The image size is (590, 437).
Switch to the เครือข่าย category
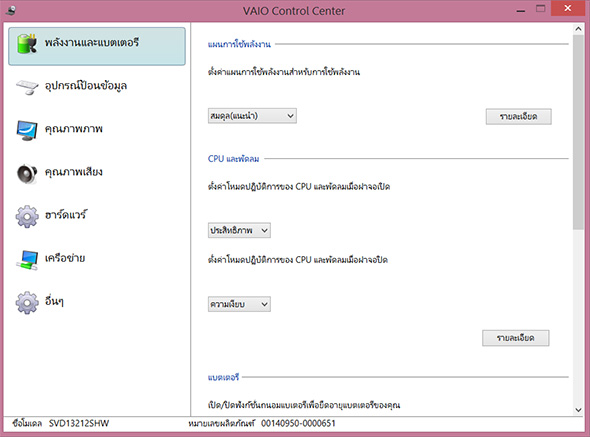pyautogui.click(x=65, y=258)
